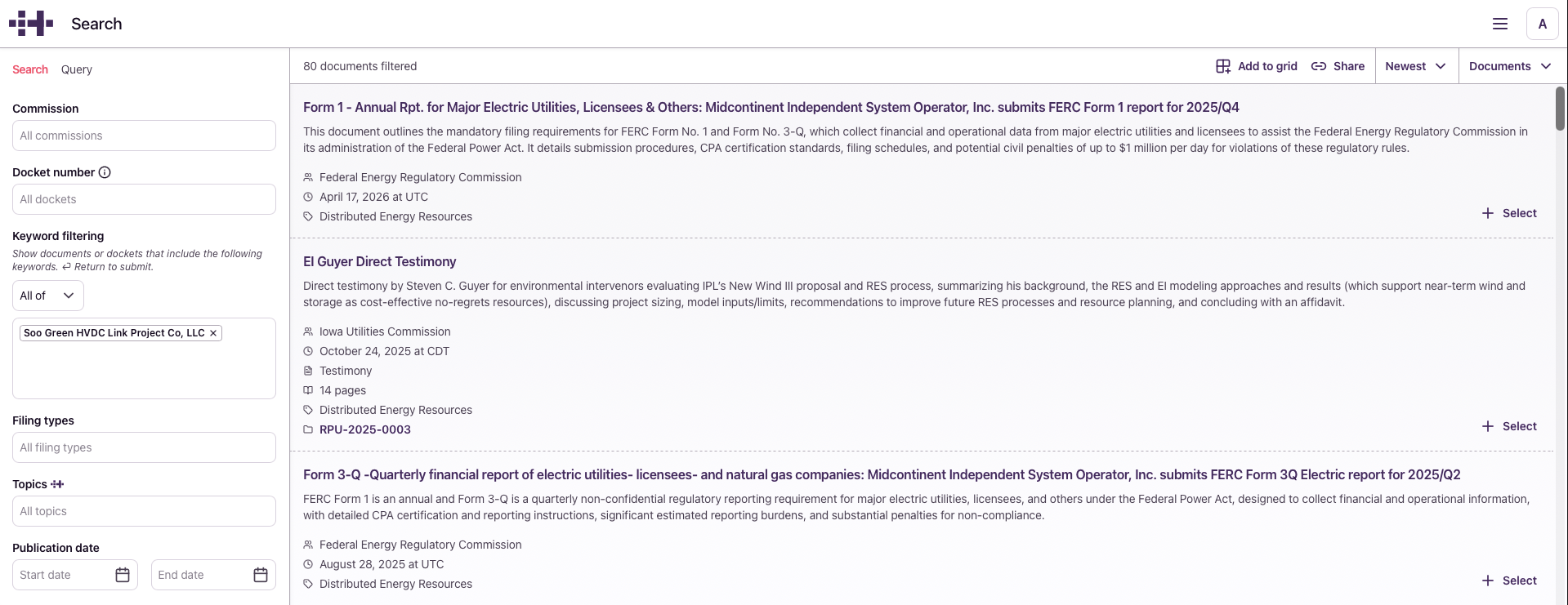Switch to the Search tab
The image size is (1568, 605).
point(30,69)
